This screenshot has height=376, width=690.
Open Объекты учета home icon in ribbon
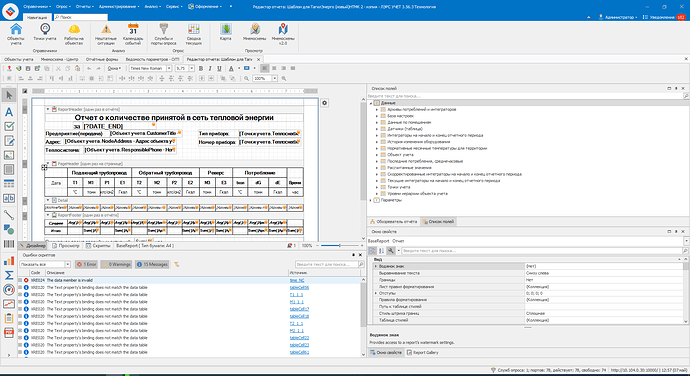tap(16, 34)
